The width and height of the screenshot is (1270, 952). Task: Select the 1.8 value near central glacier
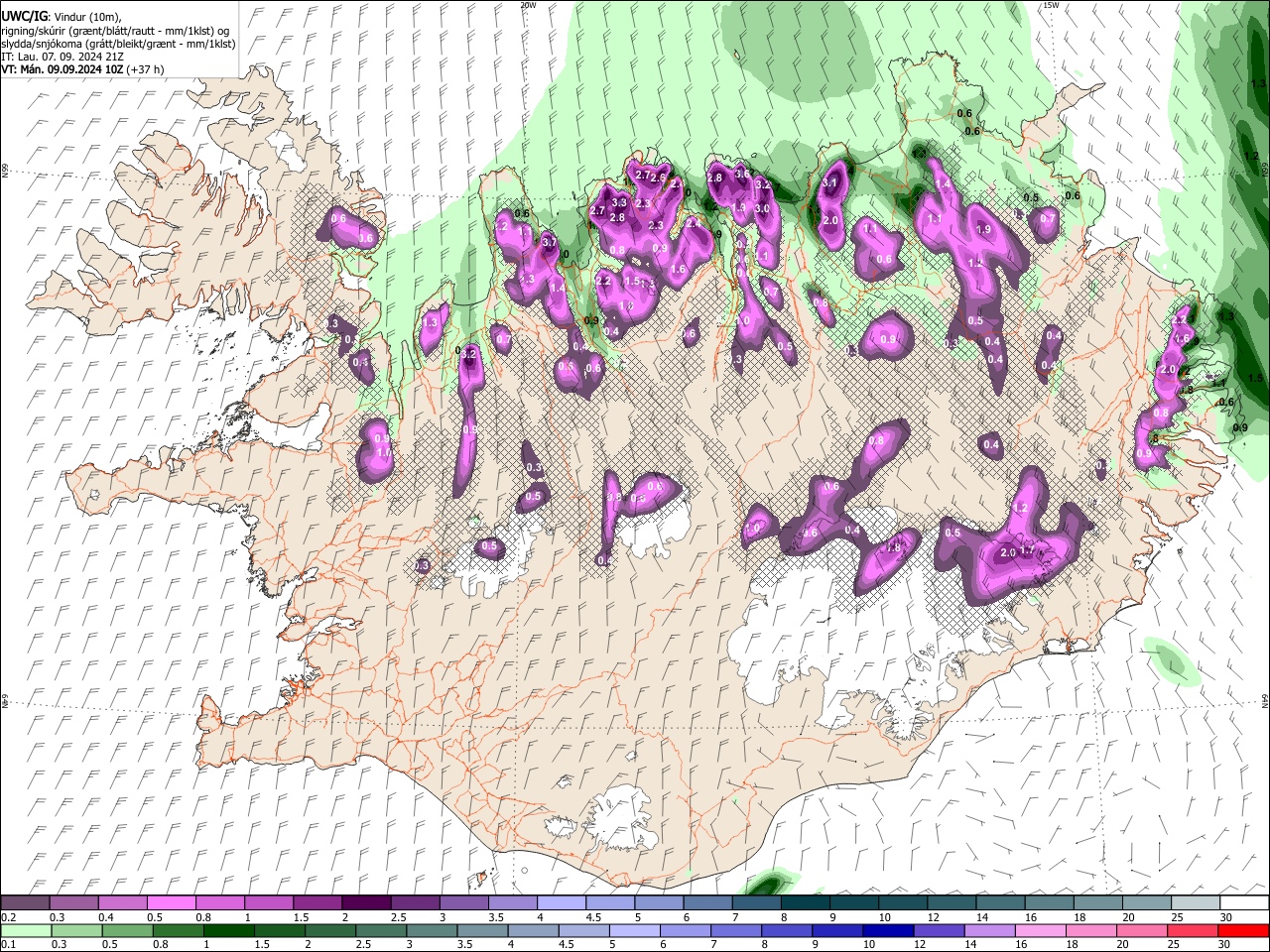tap(893, 548)
